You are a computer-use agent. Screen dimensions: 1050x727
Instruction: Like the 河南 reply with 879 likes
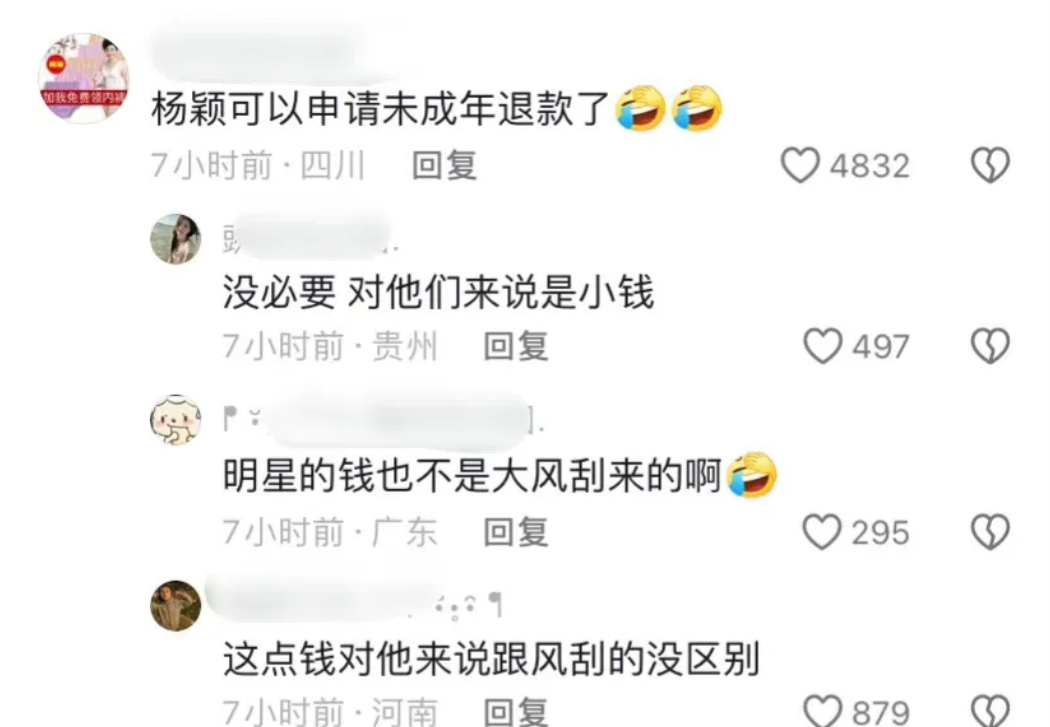pyautogui.click(x=822, y=711)
